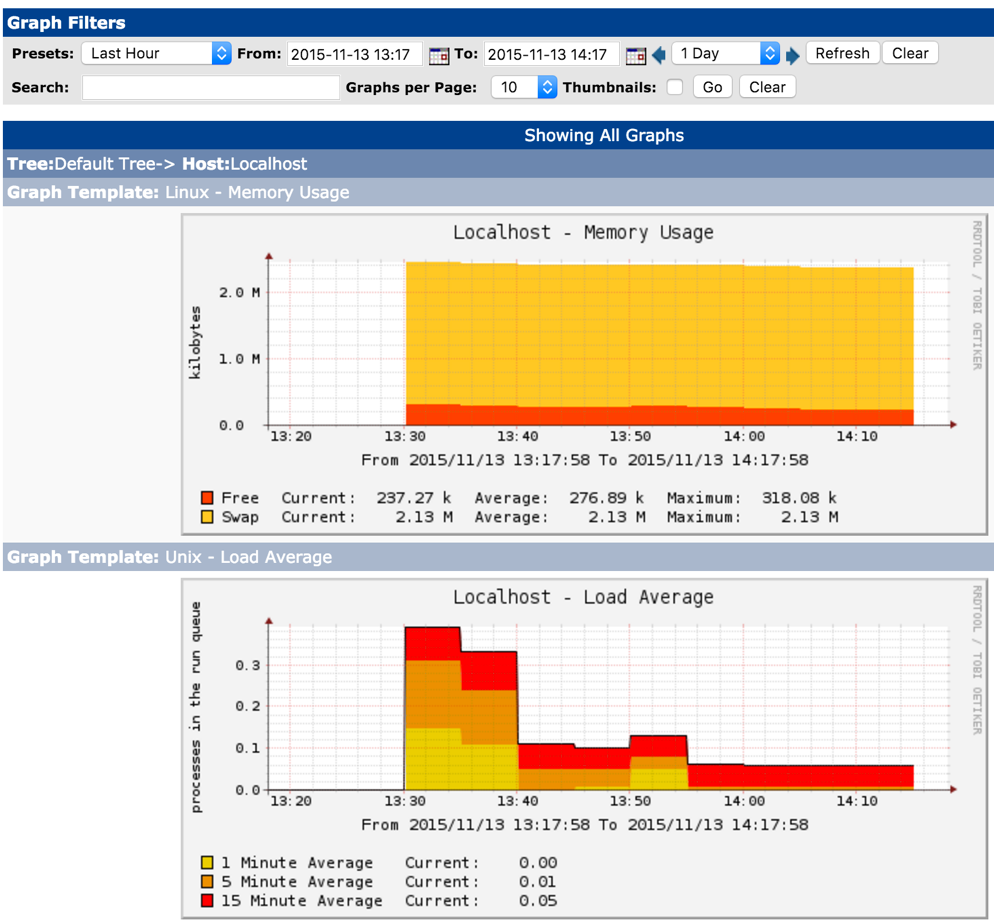The width and height of the screenshot is (994, 921).
Task: Click the 15 Minute Average red swatch
Action: (207, 901)
